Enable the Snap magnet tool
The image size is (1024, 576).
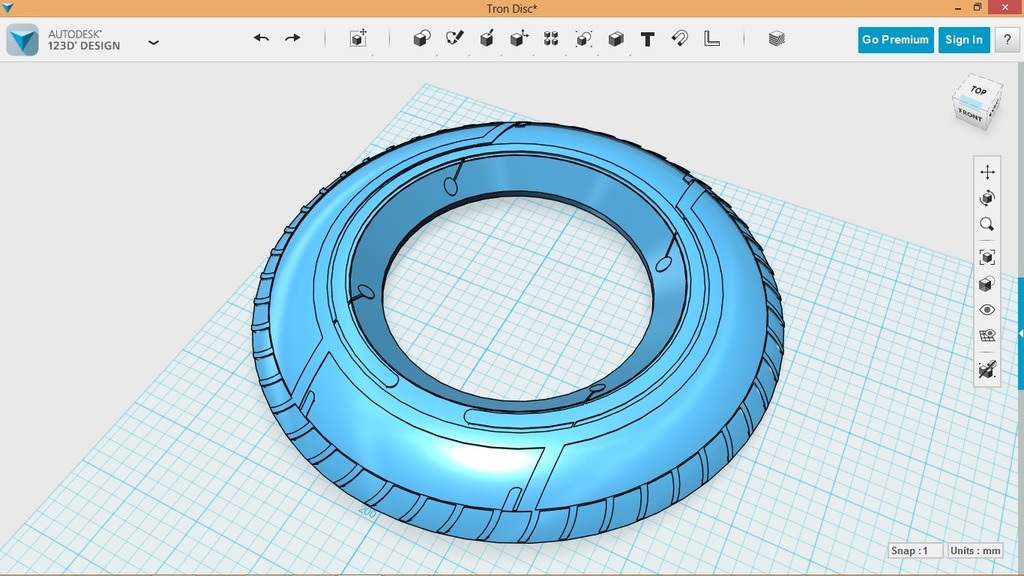coord(679,38)
